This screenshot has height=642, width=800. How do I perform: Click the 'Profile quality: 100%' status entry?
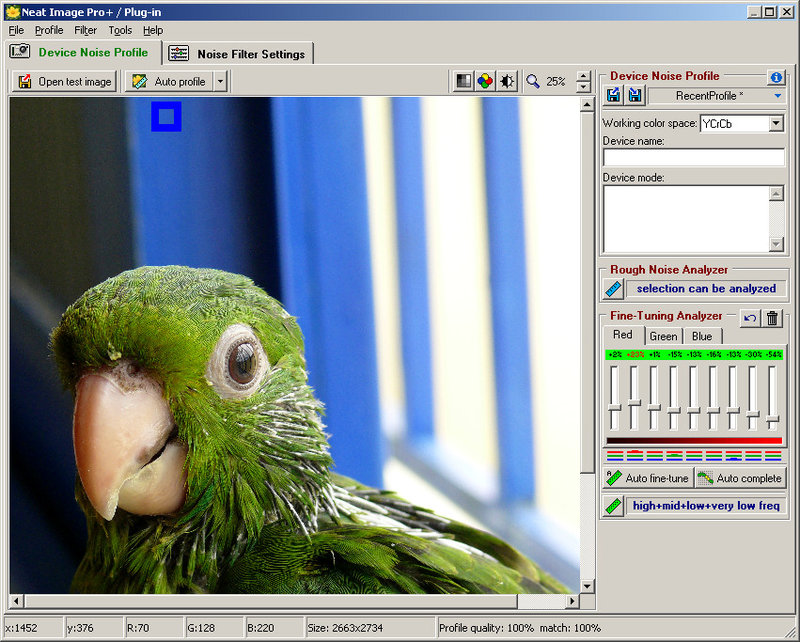tap(486, 628)
